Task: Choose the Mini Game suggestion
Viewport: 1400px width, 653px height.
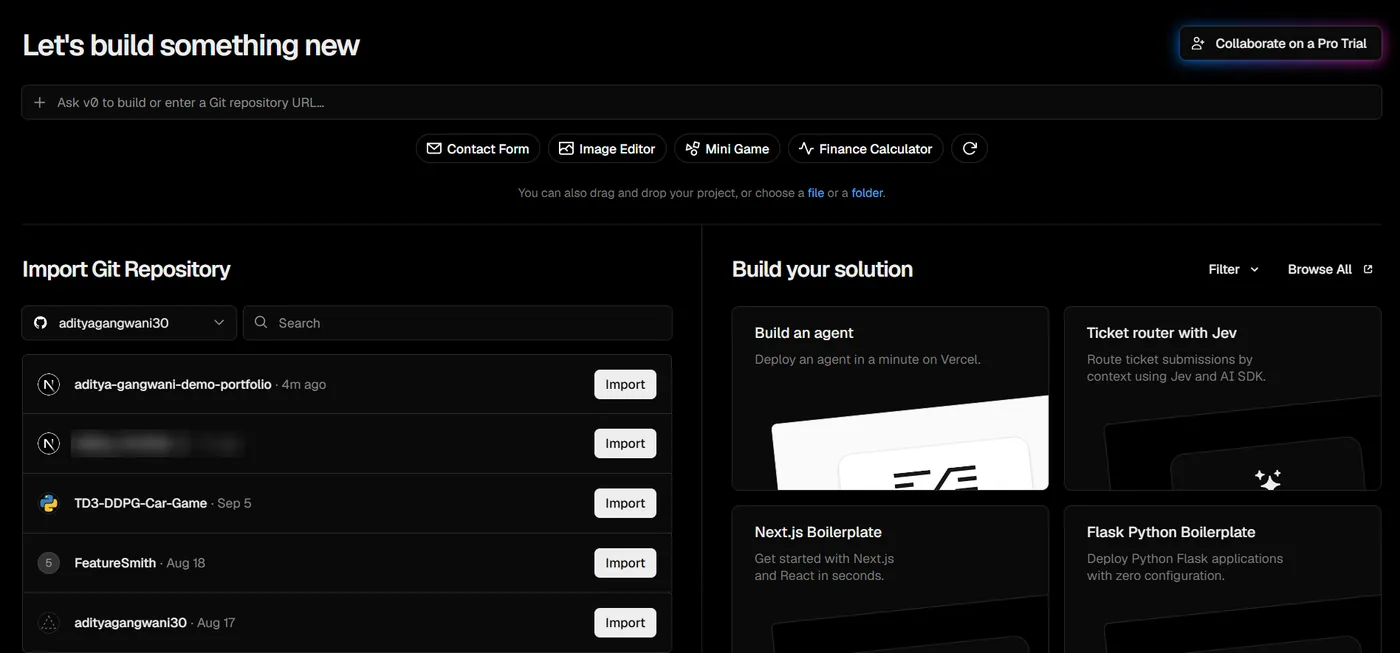Action: pyautogui.click(x=727, y=148)
